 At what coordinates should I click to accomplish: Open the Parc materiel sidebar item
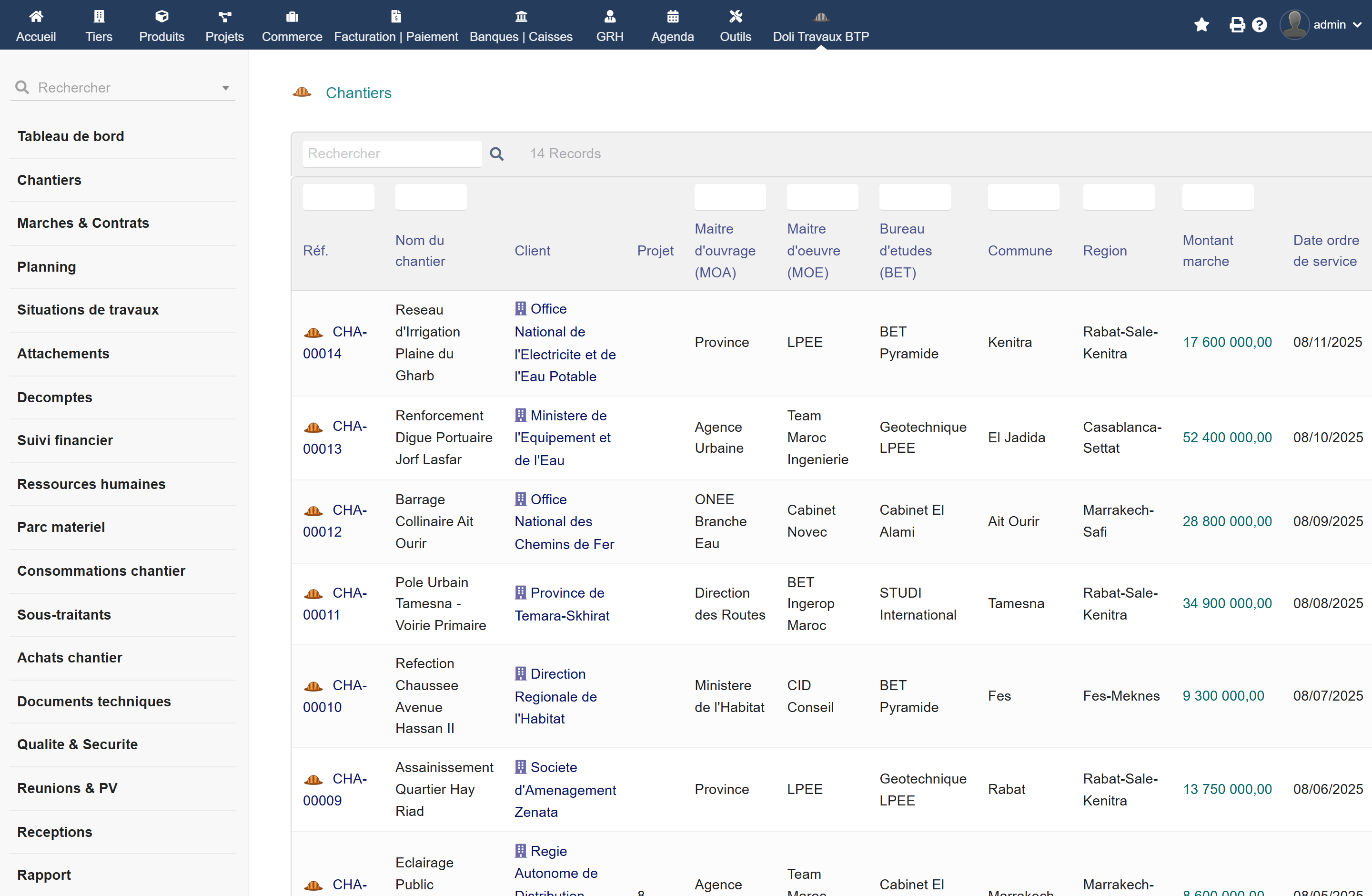(x=61, y=527)
